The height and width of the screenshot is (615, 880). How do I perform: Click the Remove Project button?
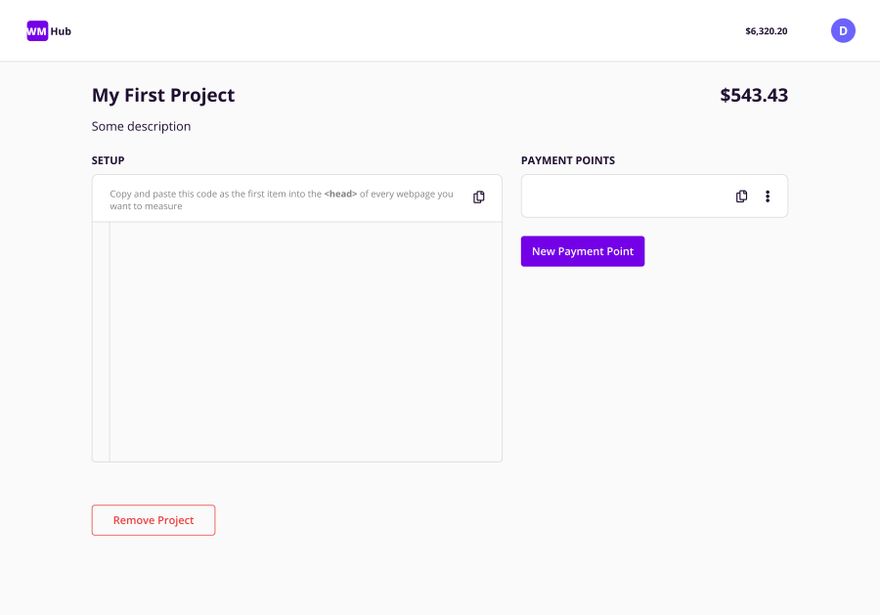153,520
